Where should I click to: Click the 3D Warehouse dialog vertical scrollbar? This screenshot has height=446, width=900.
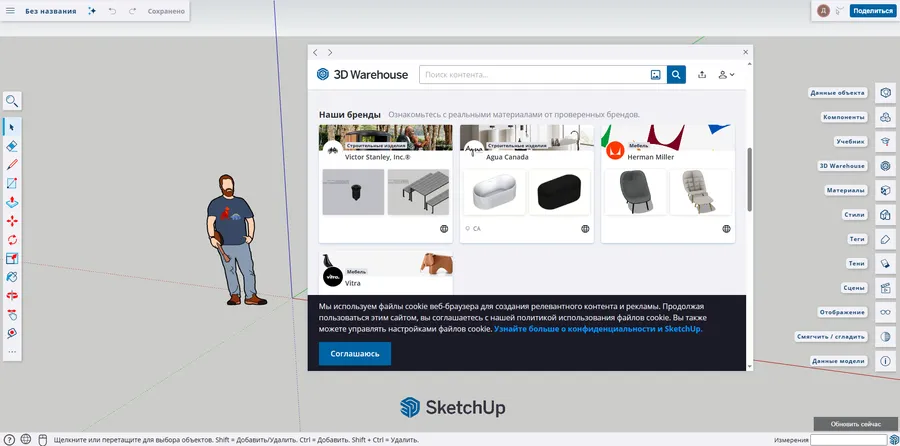pyautogui.click(x=749, y=179)
